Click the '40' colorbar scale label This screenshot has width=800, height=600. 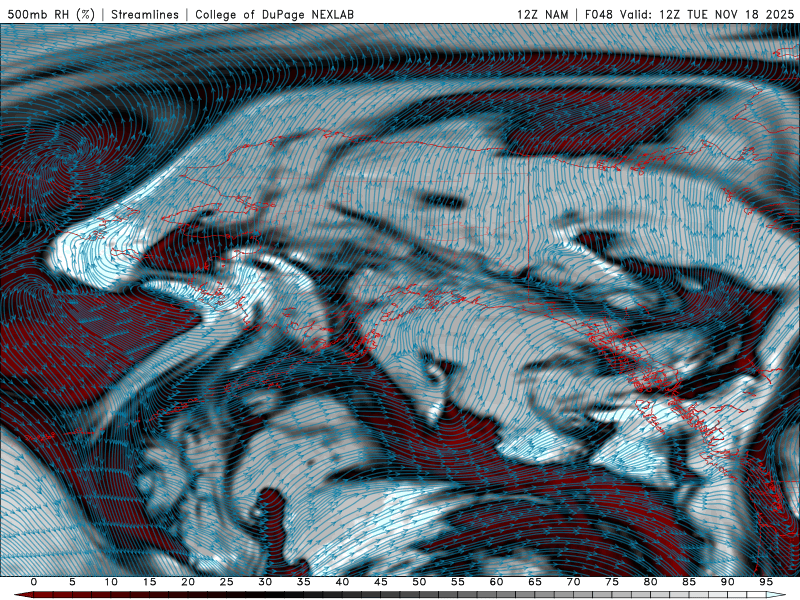click(x=342, y=582)
